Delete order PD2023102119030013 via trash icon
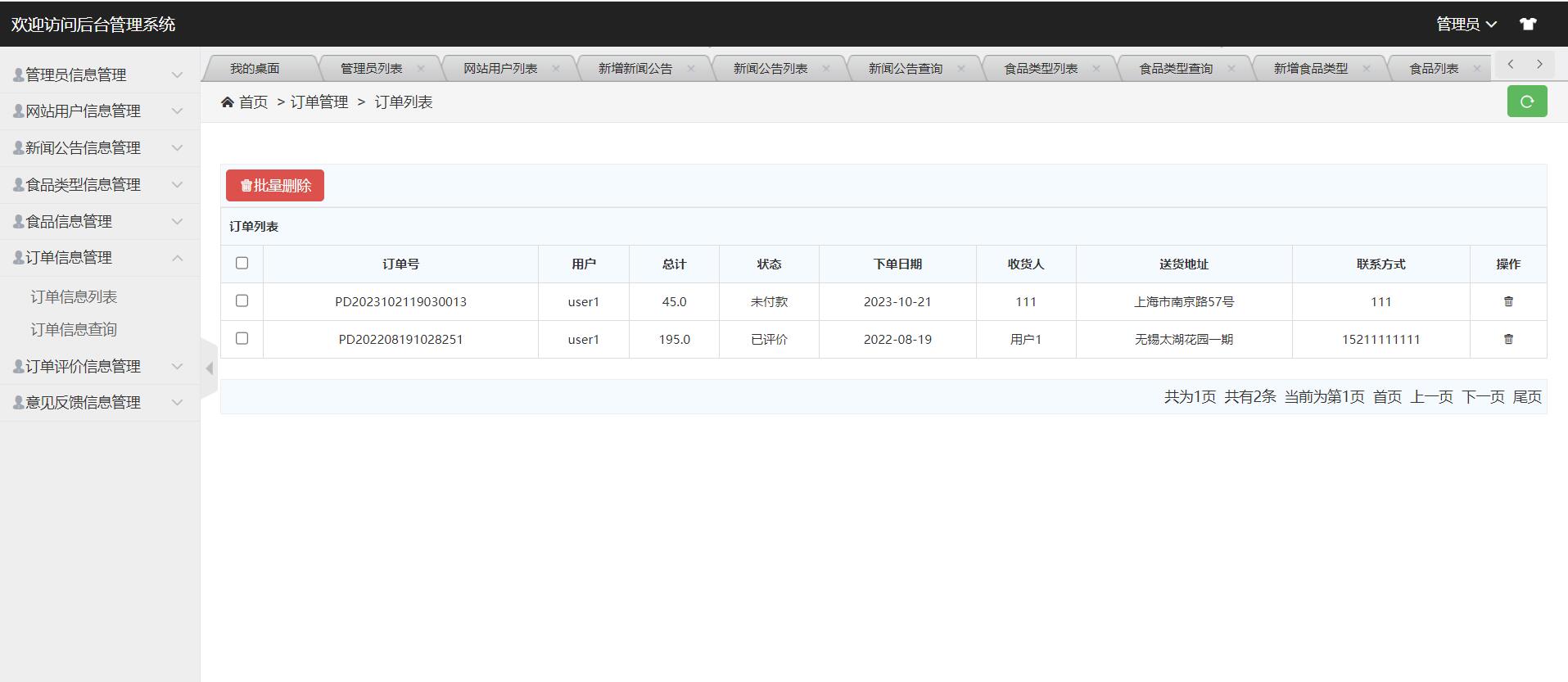 (1508, 301)
